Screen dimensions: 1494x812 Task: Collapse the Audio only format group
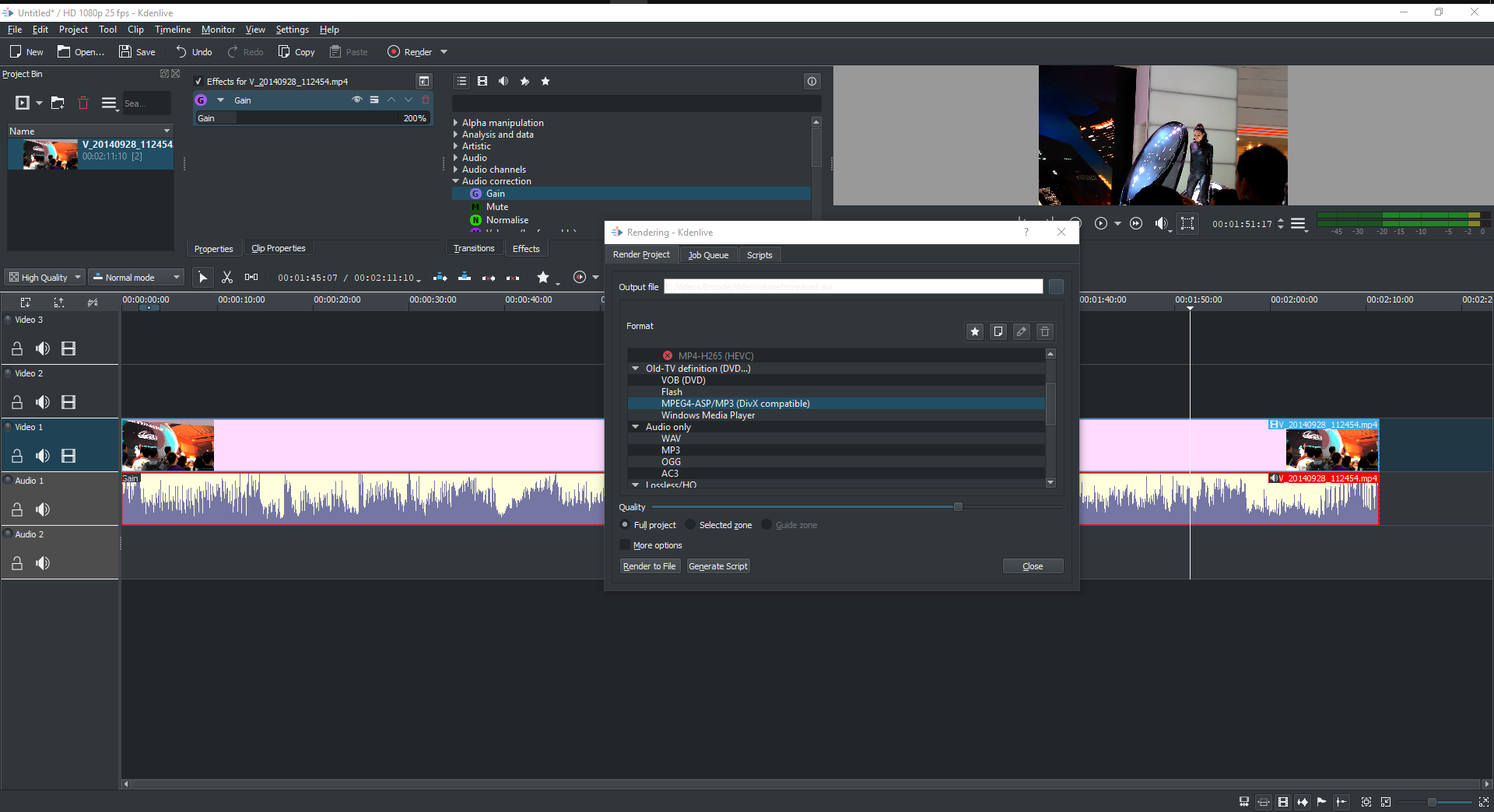(x=636, y=427)
